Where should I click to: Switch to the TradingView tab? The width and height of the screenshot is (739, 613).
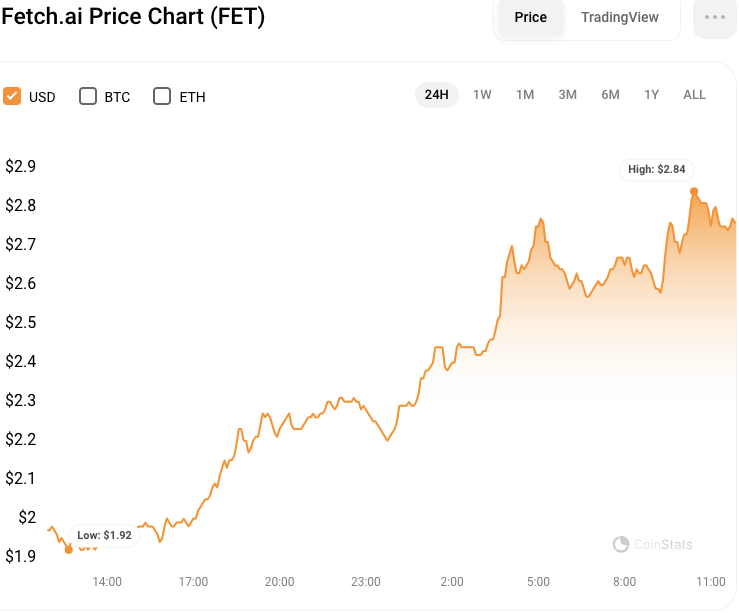pyautogui.click(x=620, y=18)
